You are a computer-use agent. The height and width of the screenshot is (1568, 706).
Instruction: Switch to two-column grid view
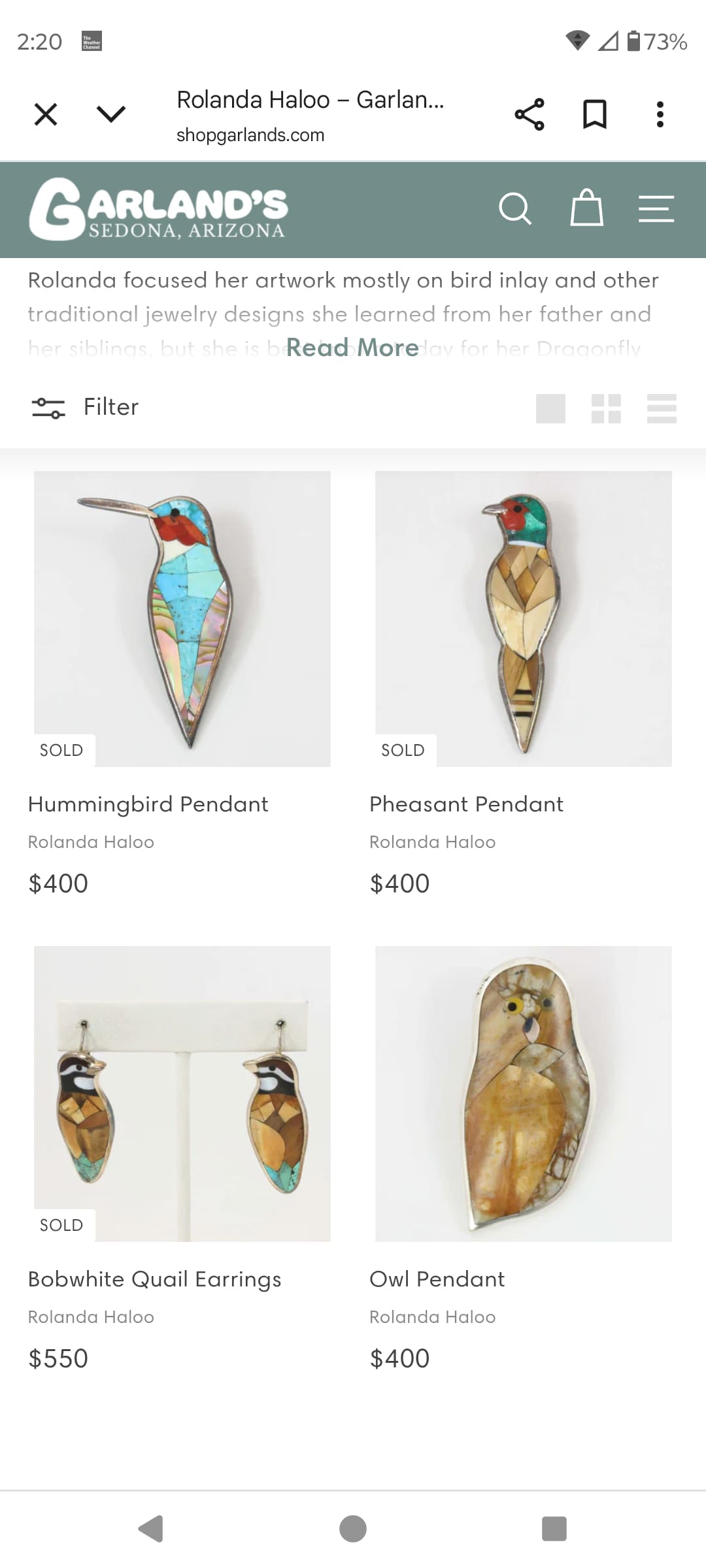point(606,409)
